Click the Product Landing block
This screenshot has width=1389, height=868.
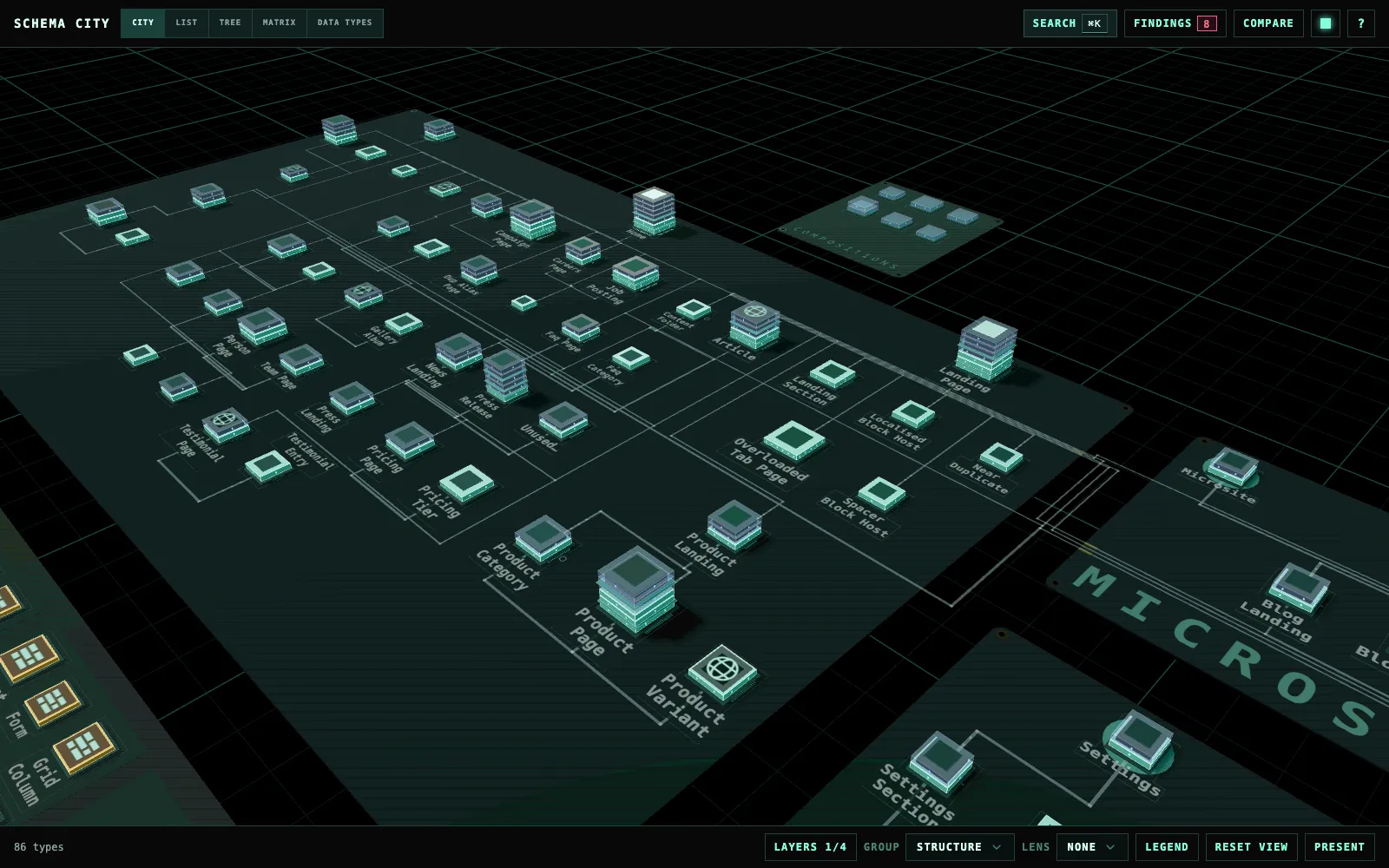(734, 524)
